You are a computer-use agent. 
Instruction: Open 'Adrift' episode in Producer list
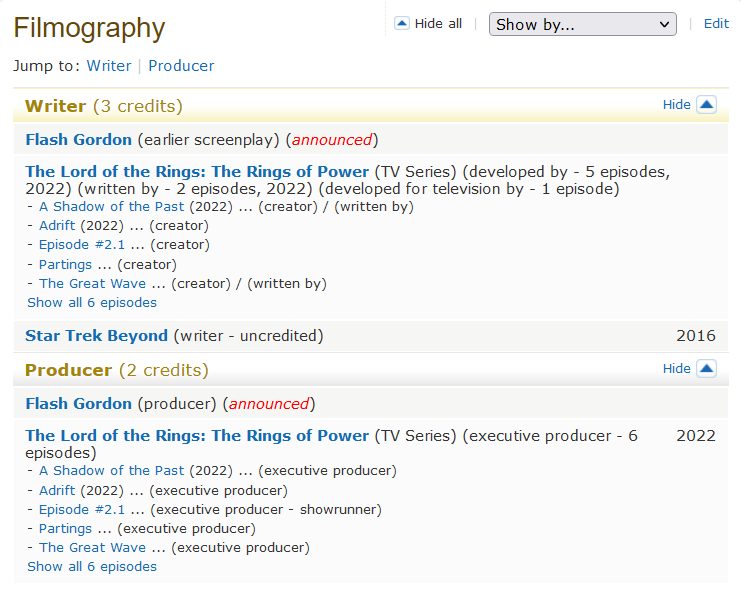point(57,490)
